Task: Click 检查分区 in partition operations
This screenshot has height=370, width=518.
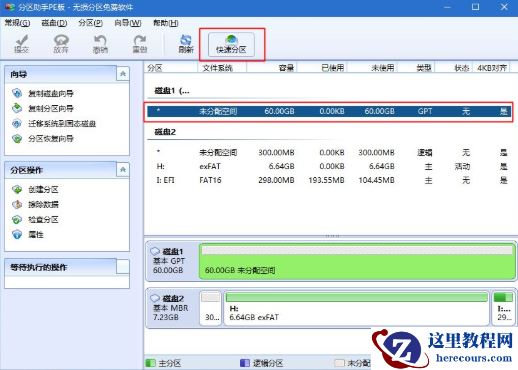Action: pyautogui.click(x=43, y=220)
